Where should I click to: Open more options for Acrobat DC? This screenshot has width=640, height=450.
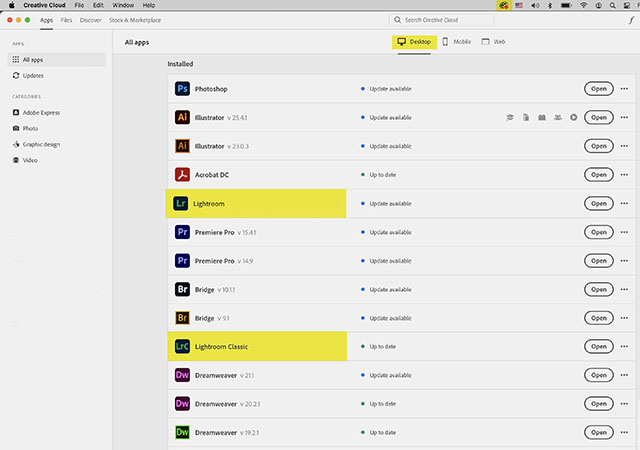click(x=624, y=174)
